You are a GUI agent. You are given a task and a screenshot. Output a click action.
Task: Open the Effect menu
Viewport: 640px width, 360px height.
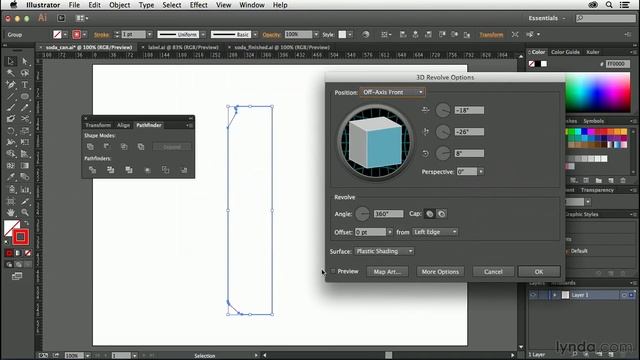[x=199, y=5]
